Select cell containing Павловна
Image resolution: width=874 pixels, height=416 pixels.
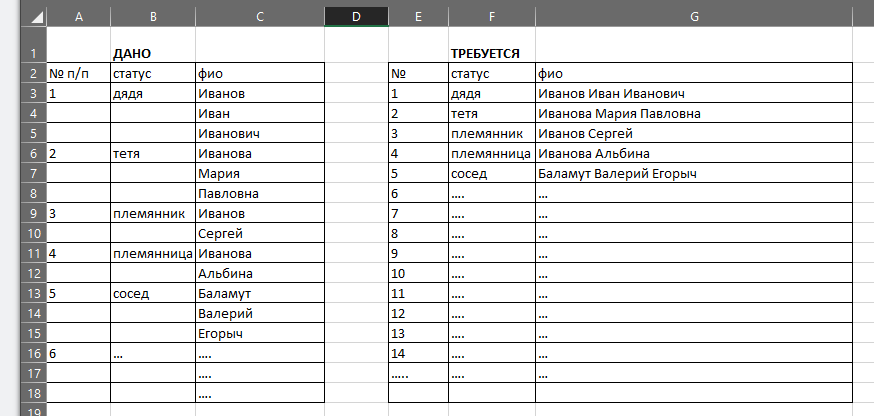pyautogui.click(x=260, y=193)
